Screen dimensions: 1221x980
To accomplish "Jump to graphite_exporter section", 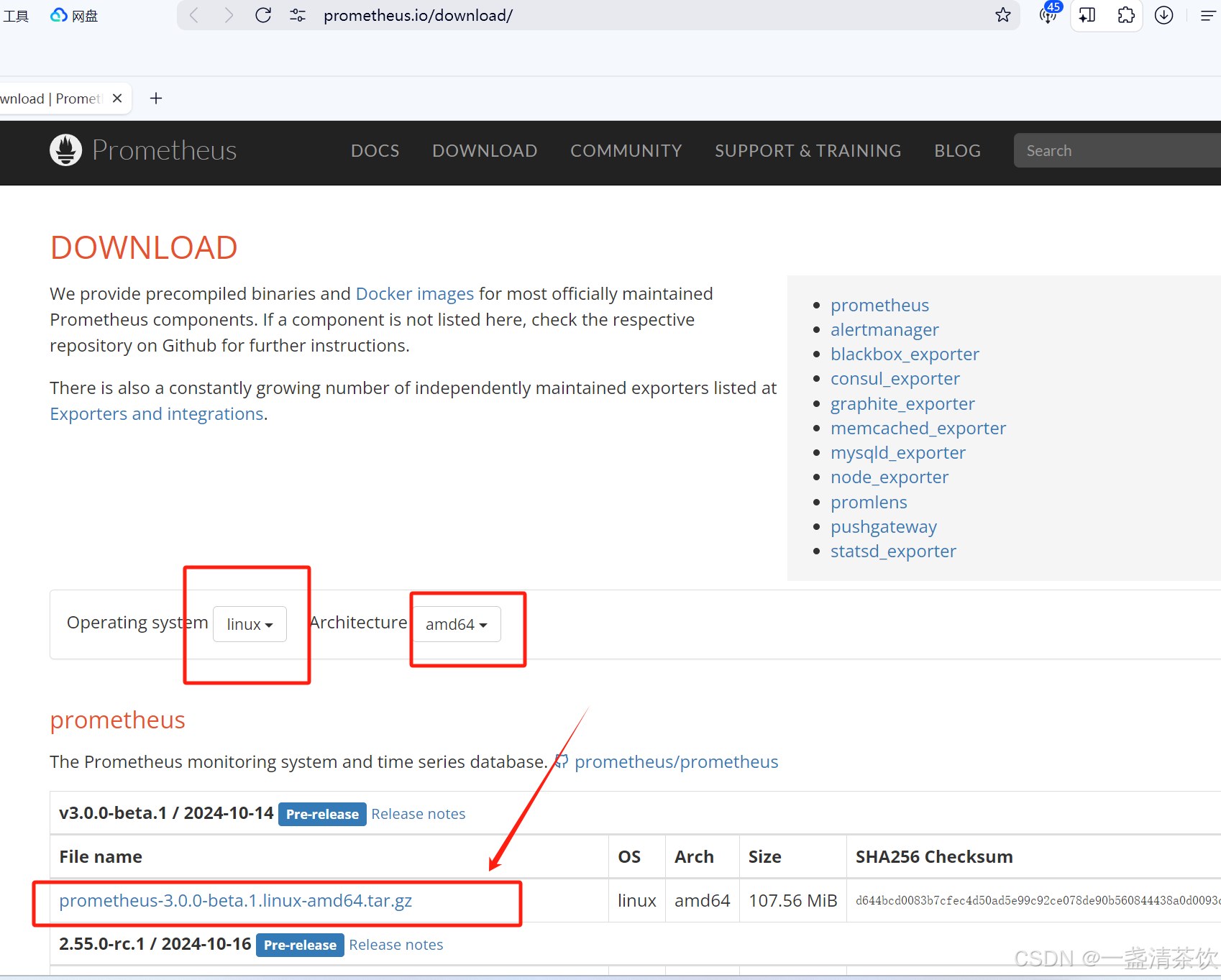I will (x=902, y=403).
